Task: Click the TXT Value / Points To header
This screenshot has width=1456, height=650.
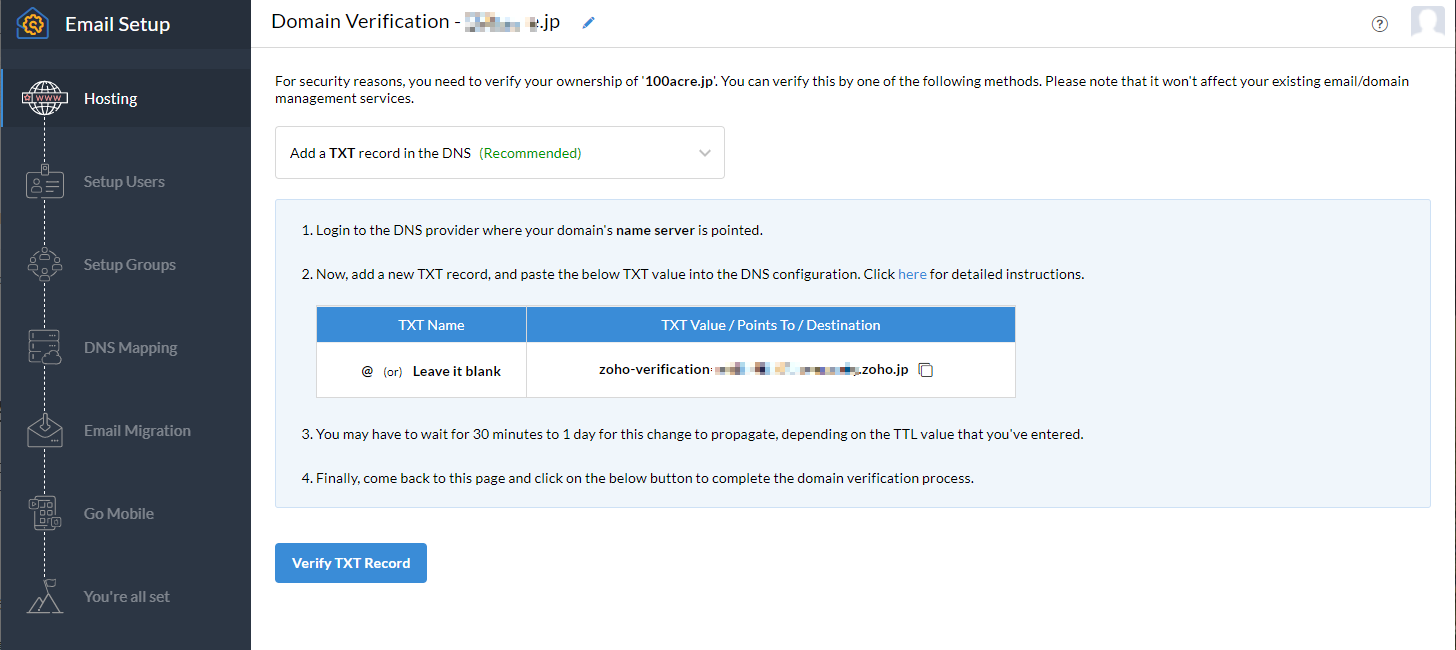Action: point(771,325)
